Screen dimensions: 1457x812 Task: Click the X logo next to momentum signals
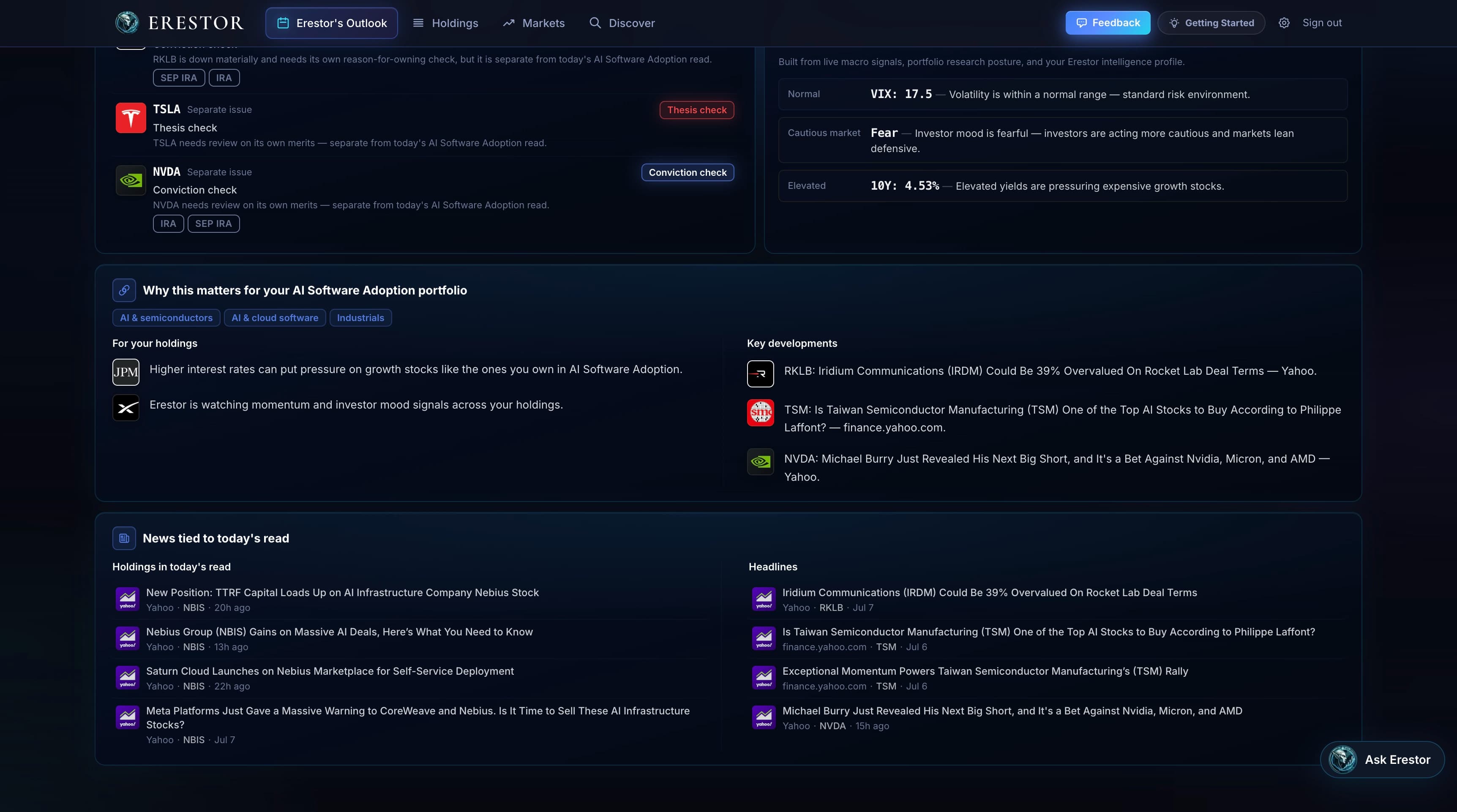(126, 408)
